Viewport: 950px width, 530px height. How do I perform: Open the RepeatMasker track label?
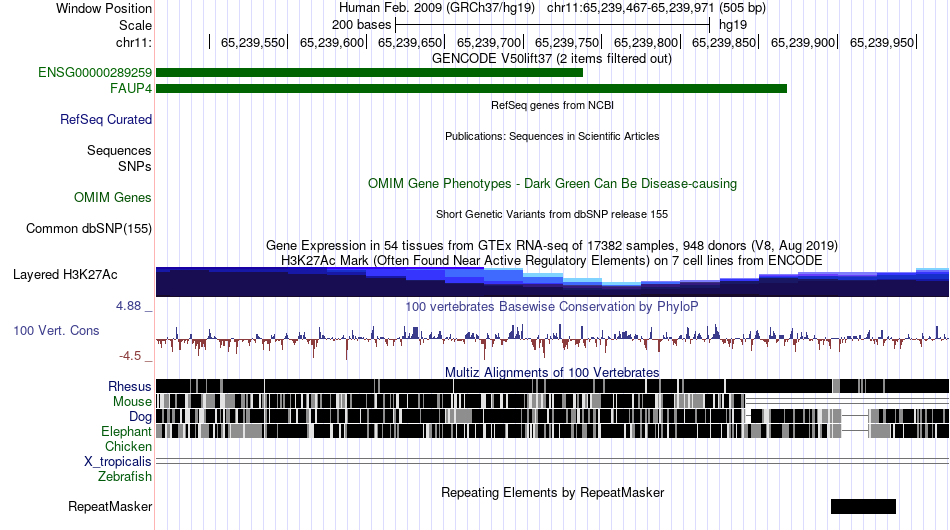(x=110, y=506)
